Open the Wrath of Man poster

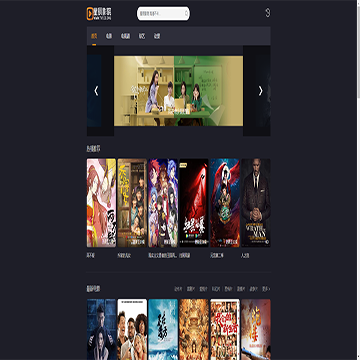(x=256, y=203)
